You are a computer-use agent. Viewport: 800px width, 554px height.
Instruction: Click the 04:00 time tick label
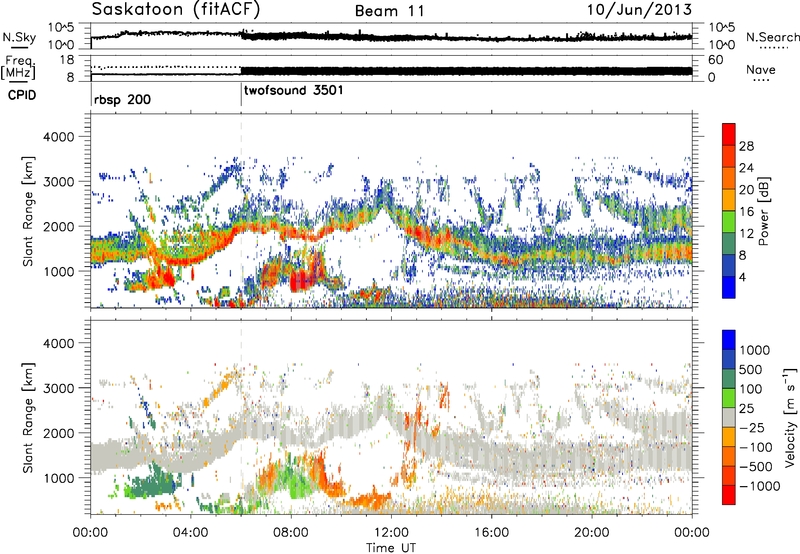coord(190,533)
